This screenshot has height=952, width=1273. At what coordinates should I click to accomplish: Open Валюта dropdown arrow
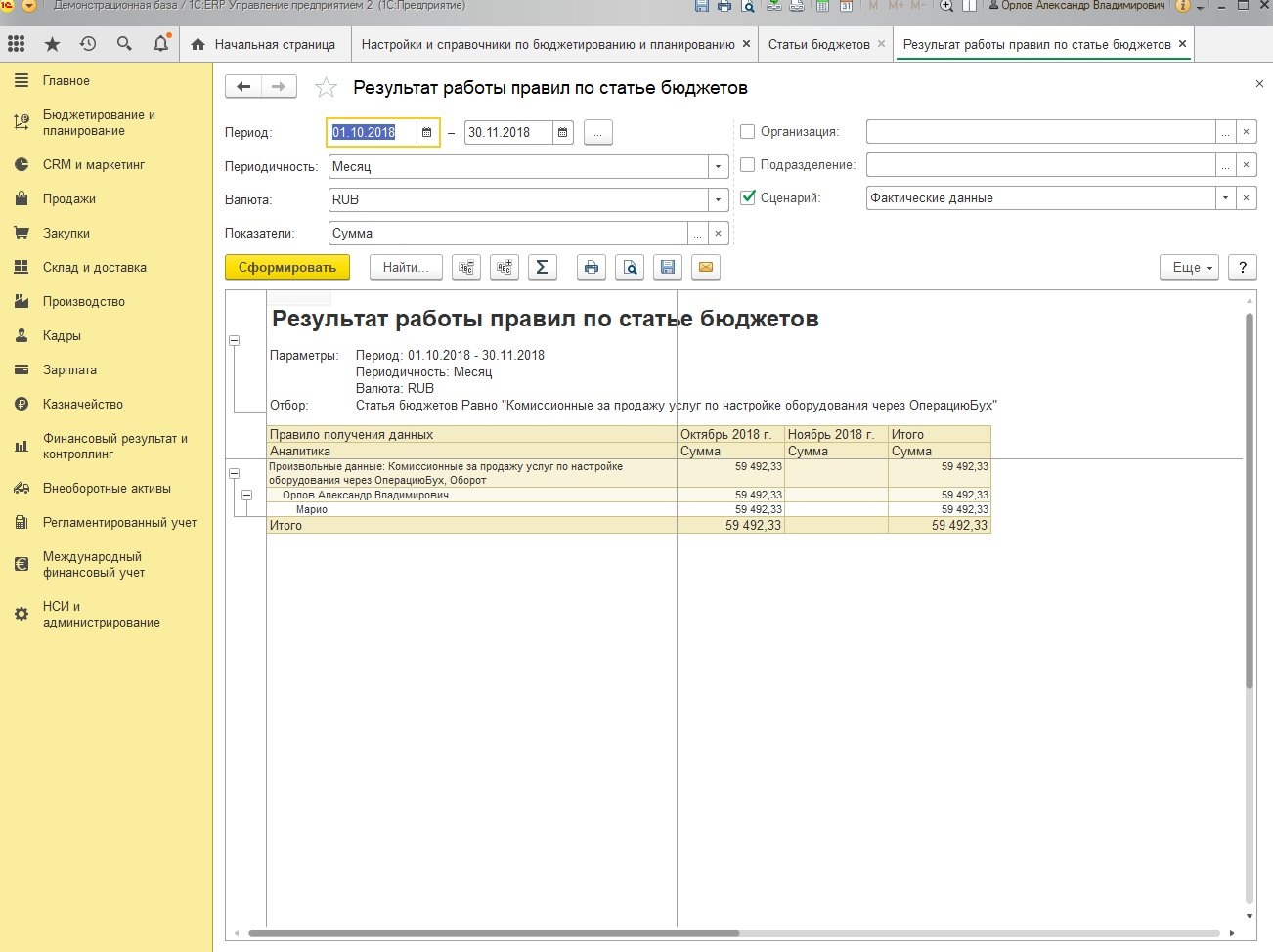(x=719, y=200)
